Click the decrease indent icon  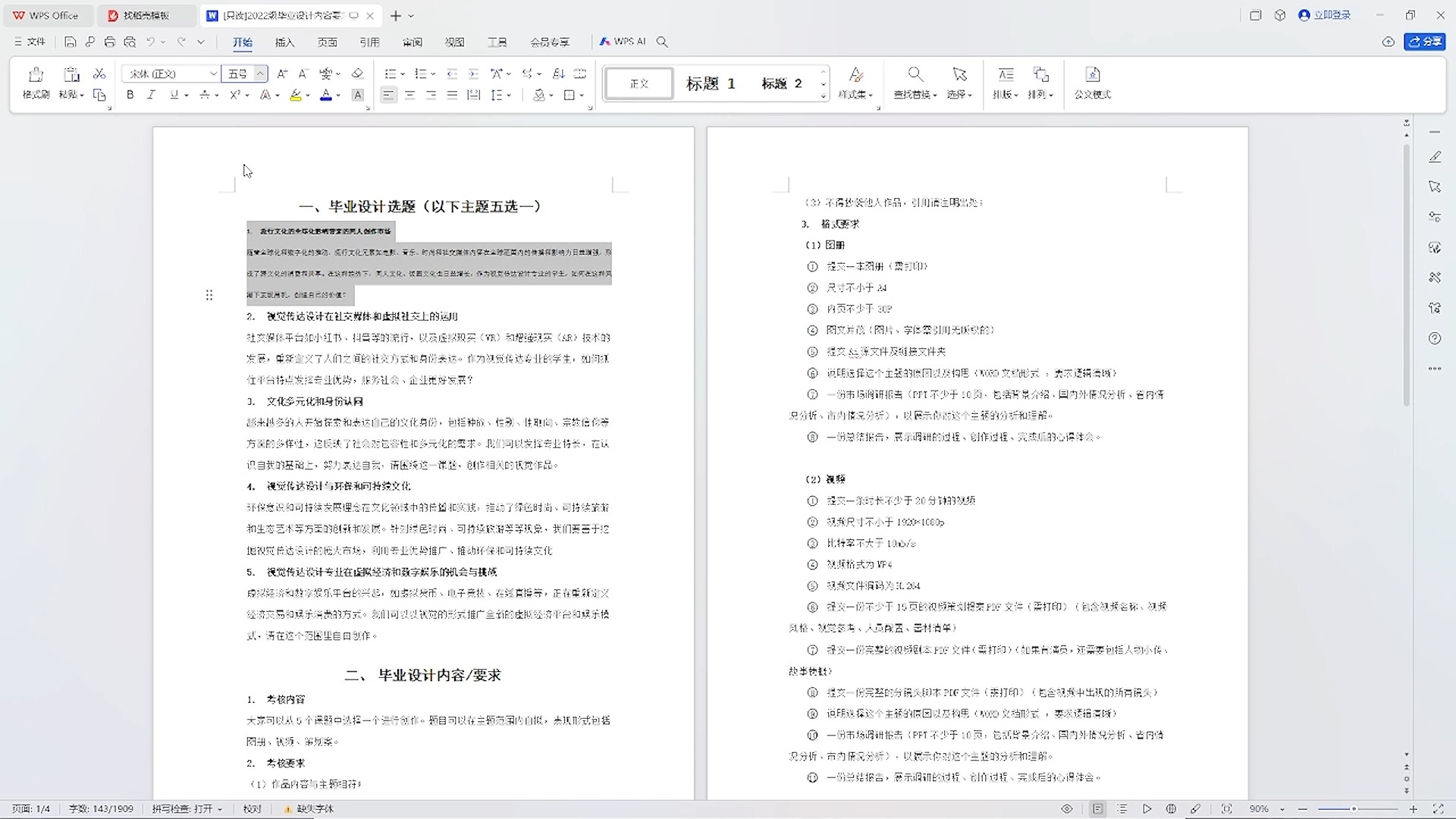click(452, 74)
